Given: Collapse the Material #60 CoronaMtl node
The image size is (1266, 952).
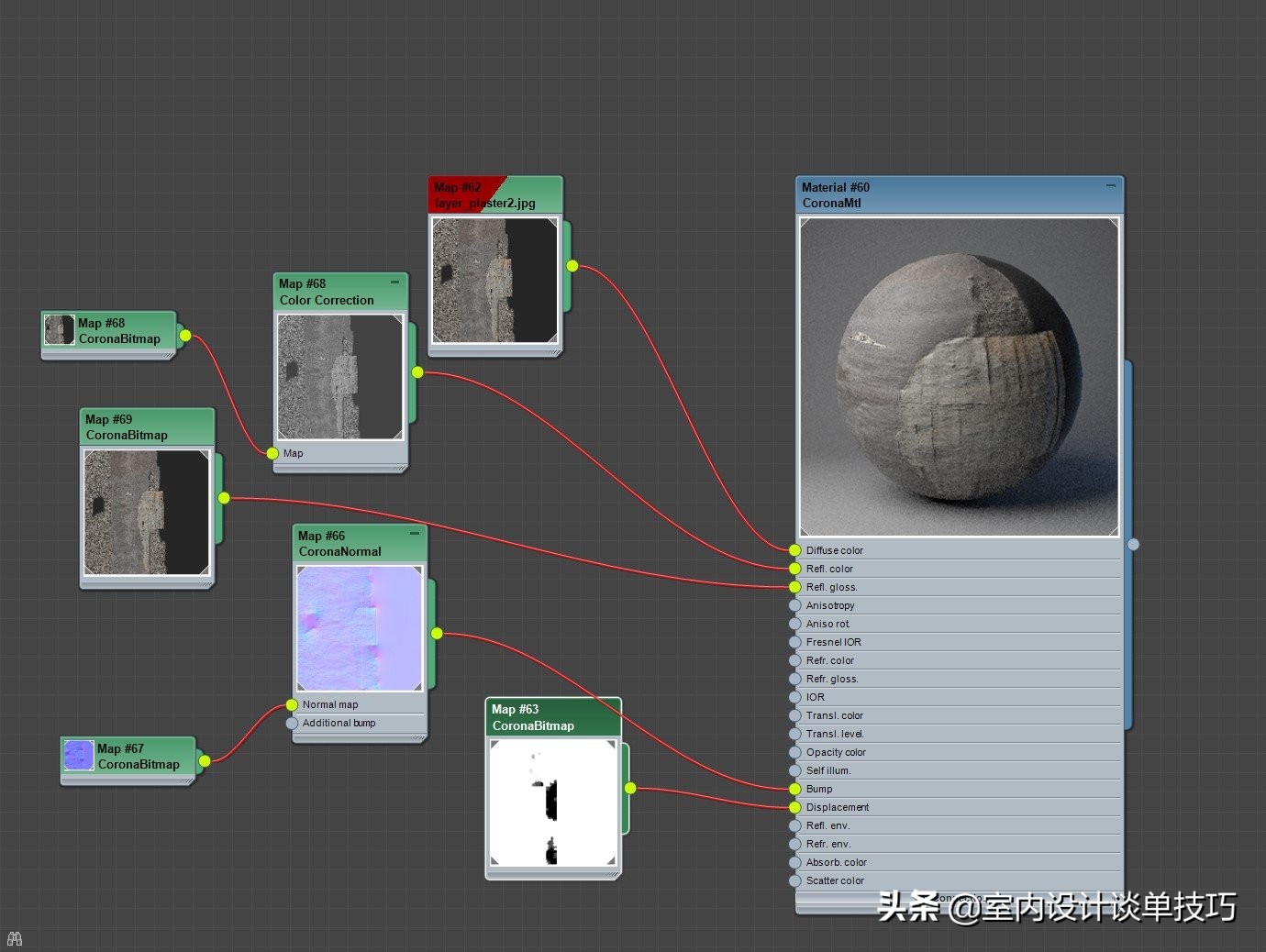Looking at the screenshot, I should 1111,186.
